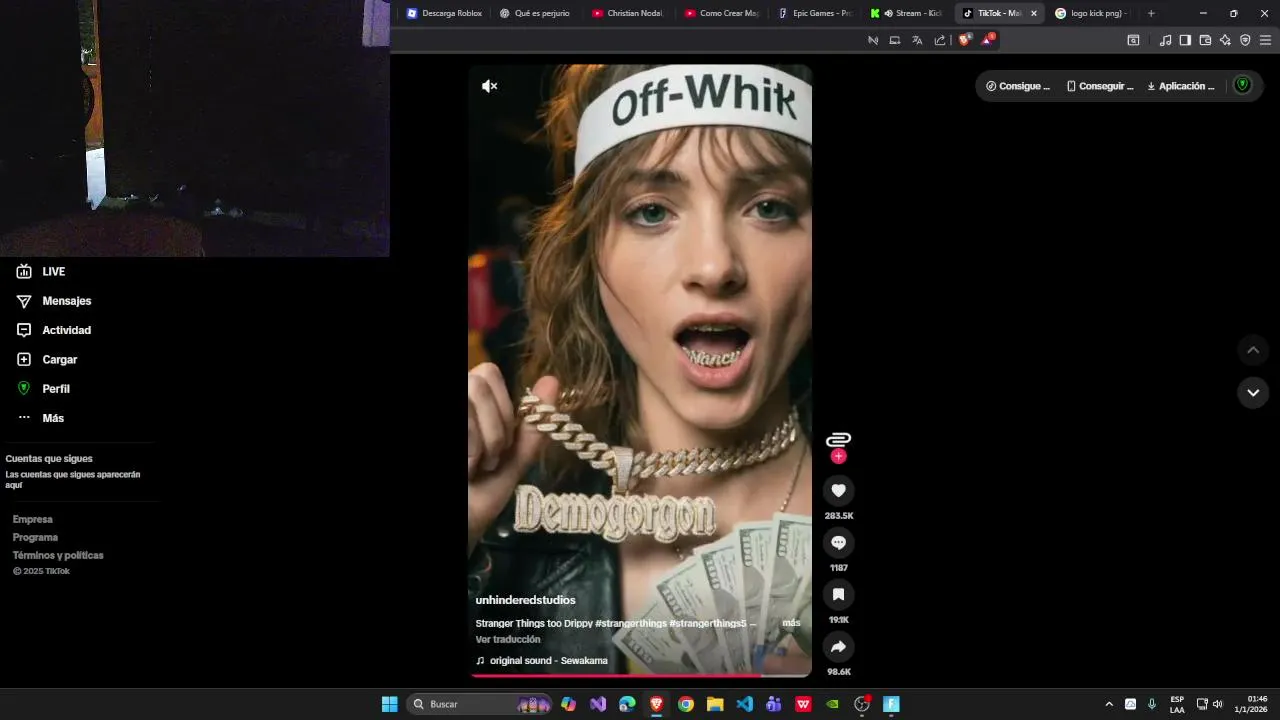This screenshot has height=720, width=1280.
Task: Close the TikTok browser tab
Action: 1034,13
